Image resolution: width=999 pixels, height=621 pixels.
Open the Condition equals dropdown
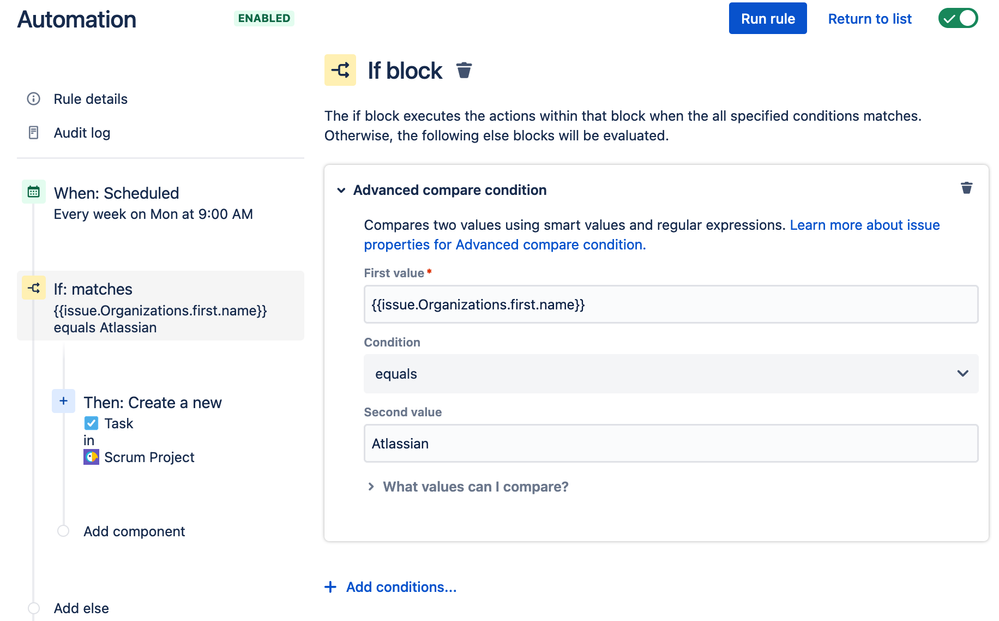click(x=671, y=374)
